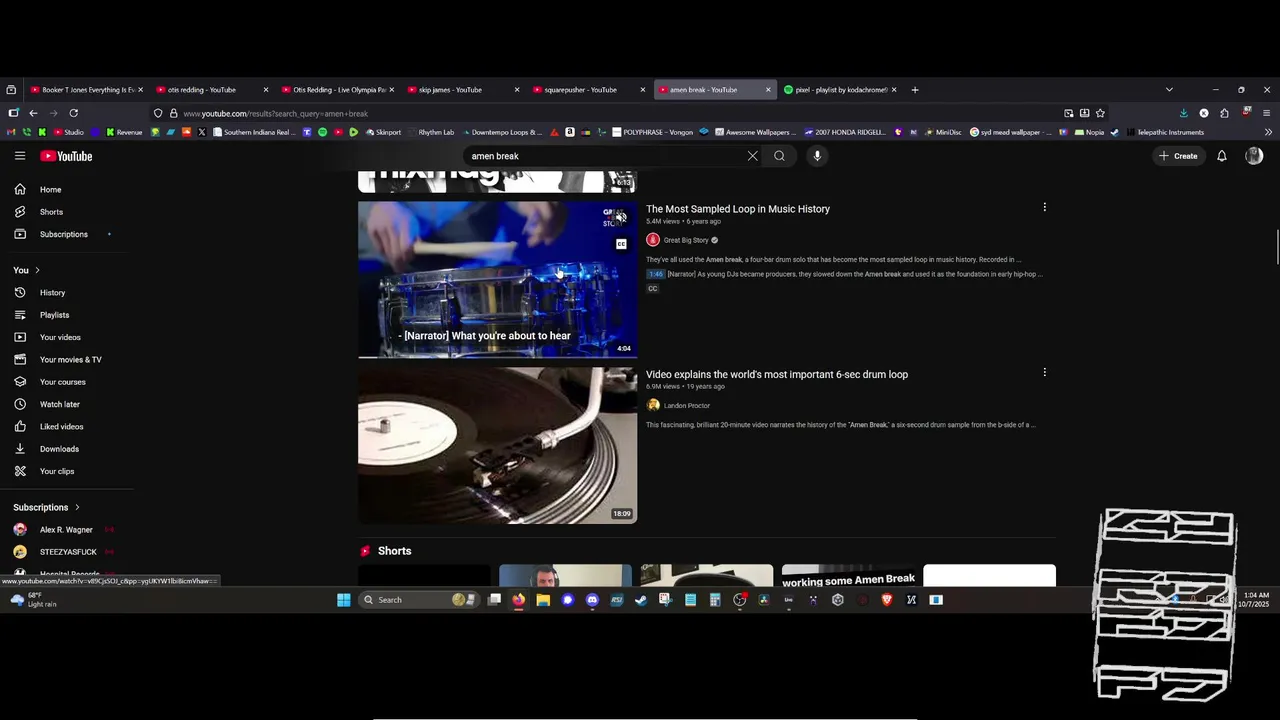The height and width of the screenshot is (720, 1280).
Task: Open the Skinport bookmark
Action: [x=384, y=132]
